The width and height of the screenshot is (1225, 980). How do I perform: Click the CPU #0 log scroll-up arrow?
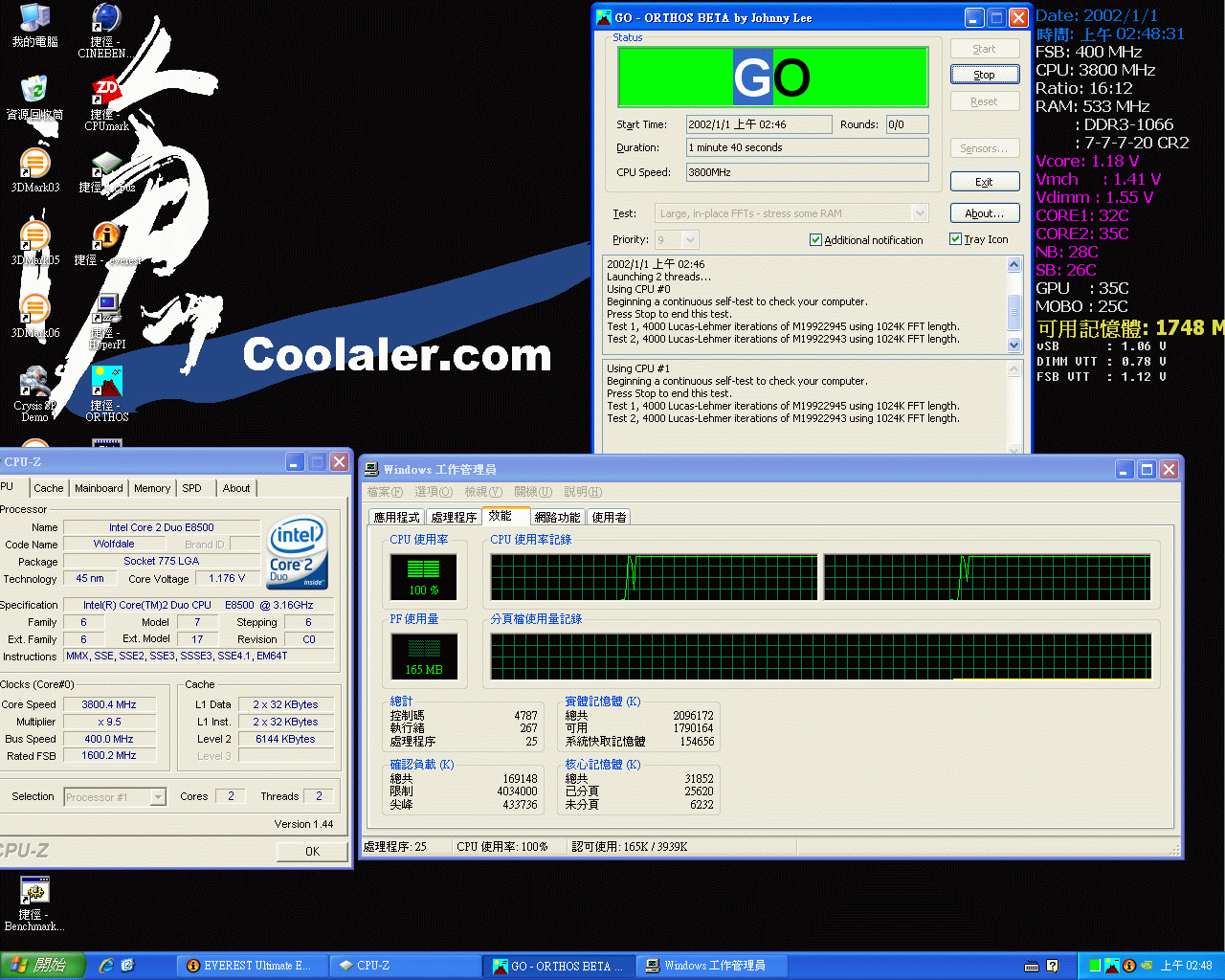coord(1014,265)
